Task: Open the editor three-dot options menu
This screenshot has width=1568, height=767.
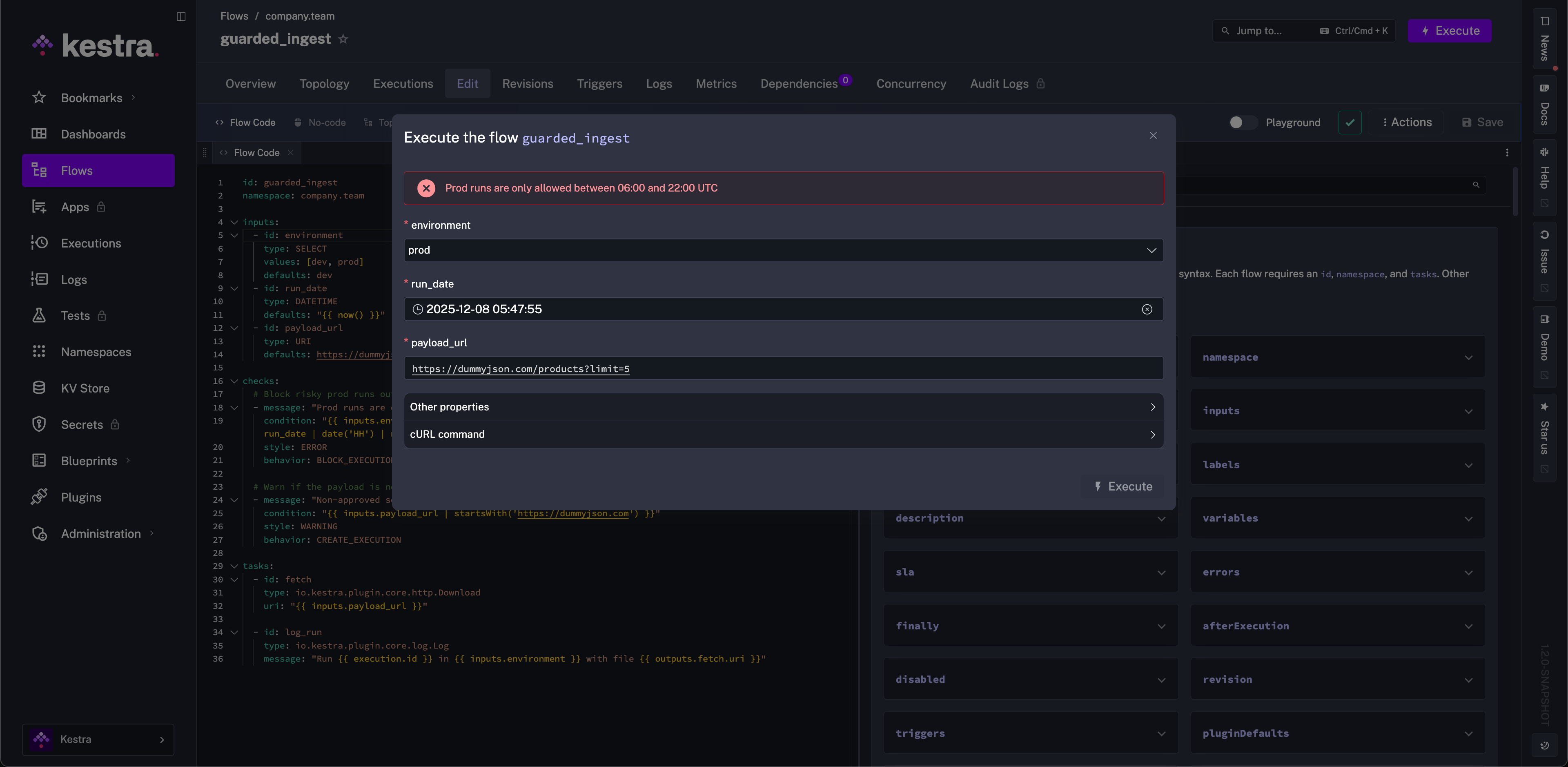Action: pyautogui.click(x=1507, y=153)
